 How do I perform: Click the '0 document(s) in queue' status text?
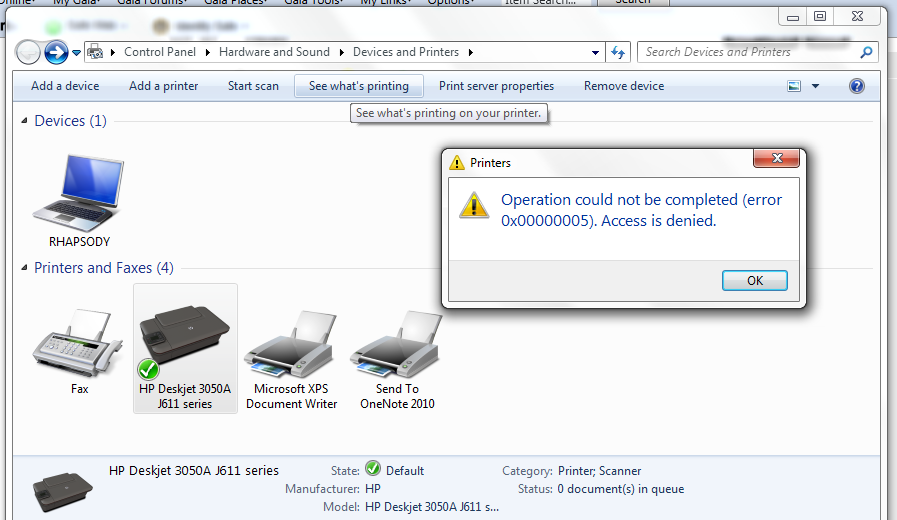(x=621, y=489)
